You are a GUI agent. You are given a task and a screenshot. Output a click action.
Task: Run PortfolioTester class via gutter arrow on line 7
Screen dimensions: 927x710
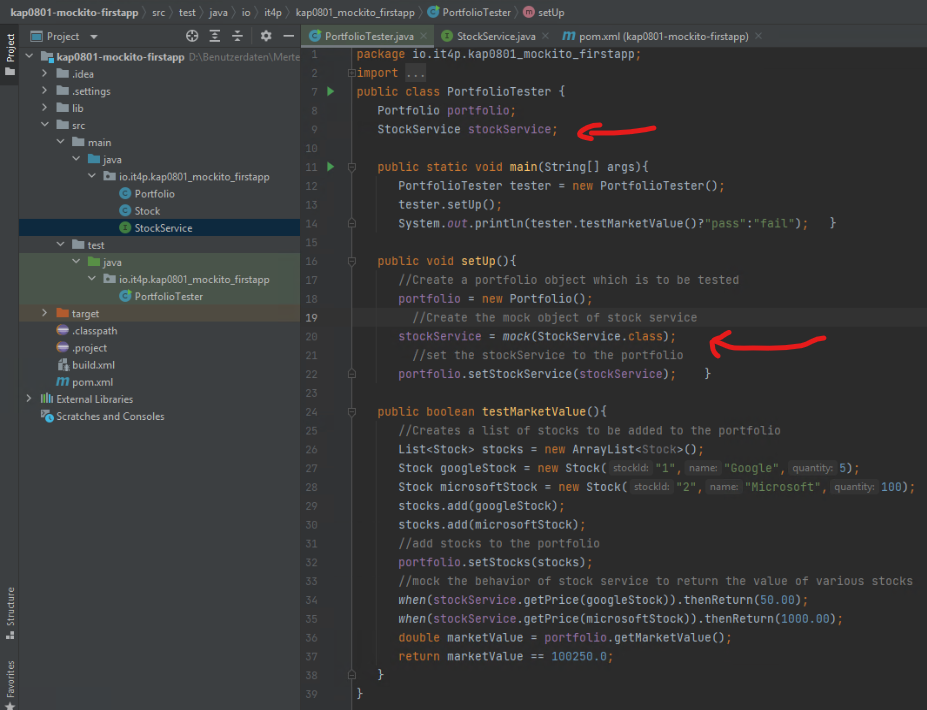pos(330,92)
